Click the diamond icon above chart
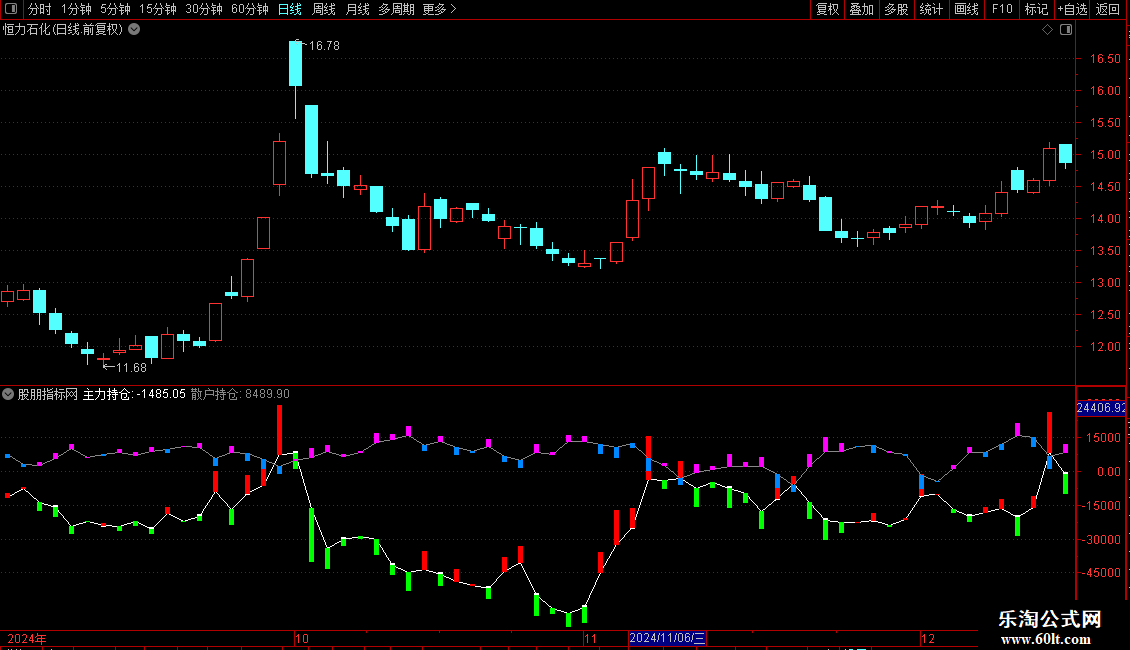Viewport: 1130px width, 650px height. click(x=1048, y=30)
